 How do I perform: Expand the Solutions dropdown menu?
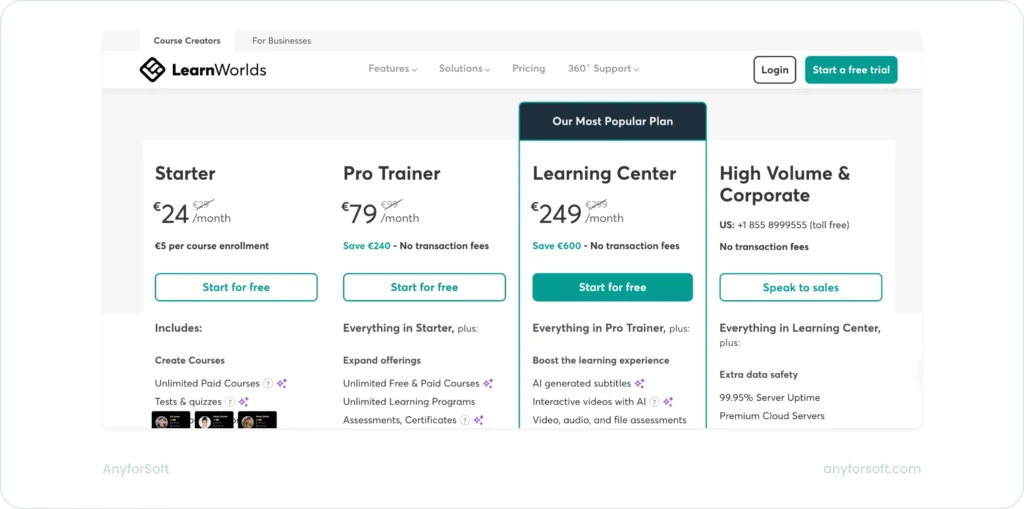[x=464, y=69]
